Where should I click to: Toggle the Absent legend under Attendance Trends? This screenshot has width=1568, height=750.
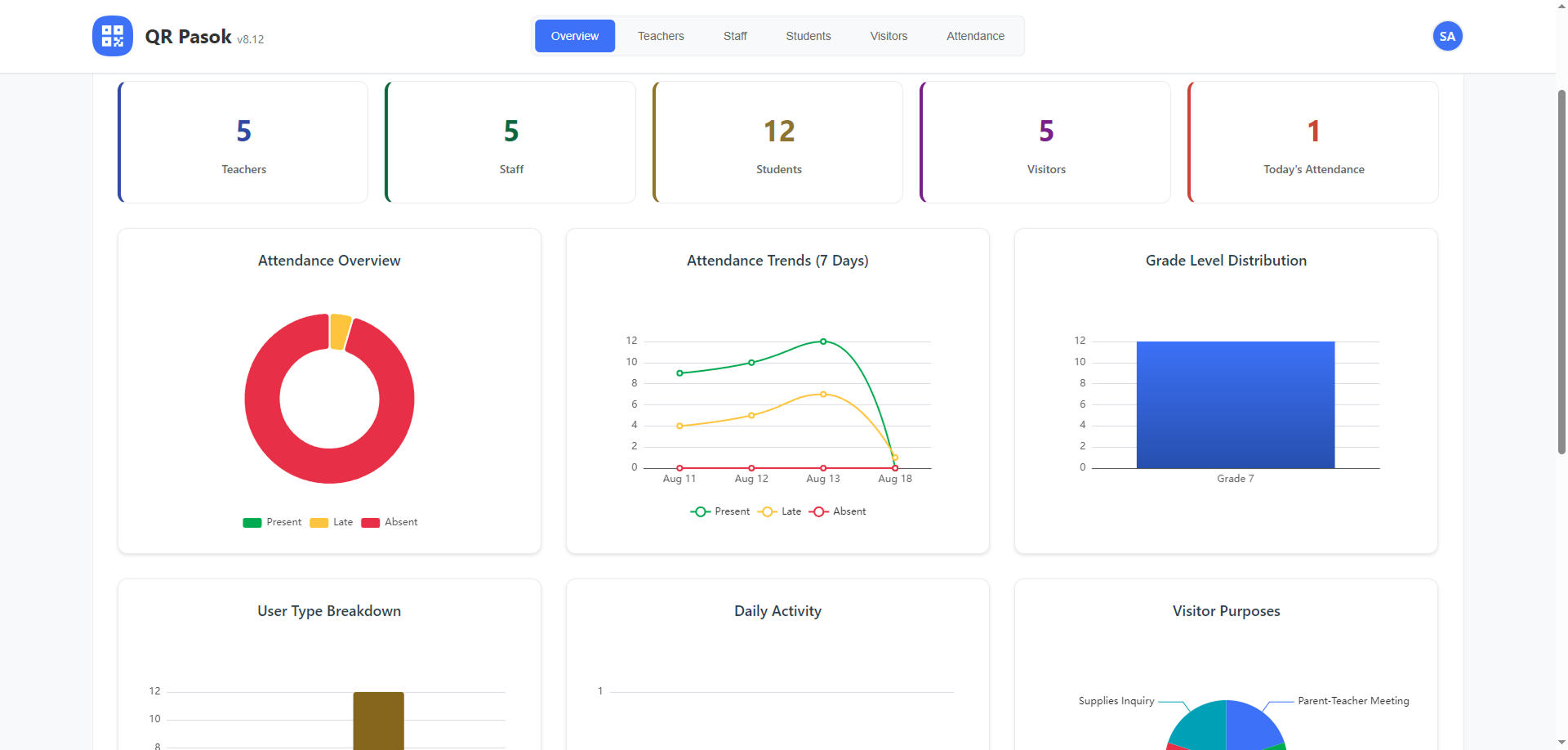838,511
